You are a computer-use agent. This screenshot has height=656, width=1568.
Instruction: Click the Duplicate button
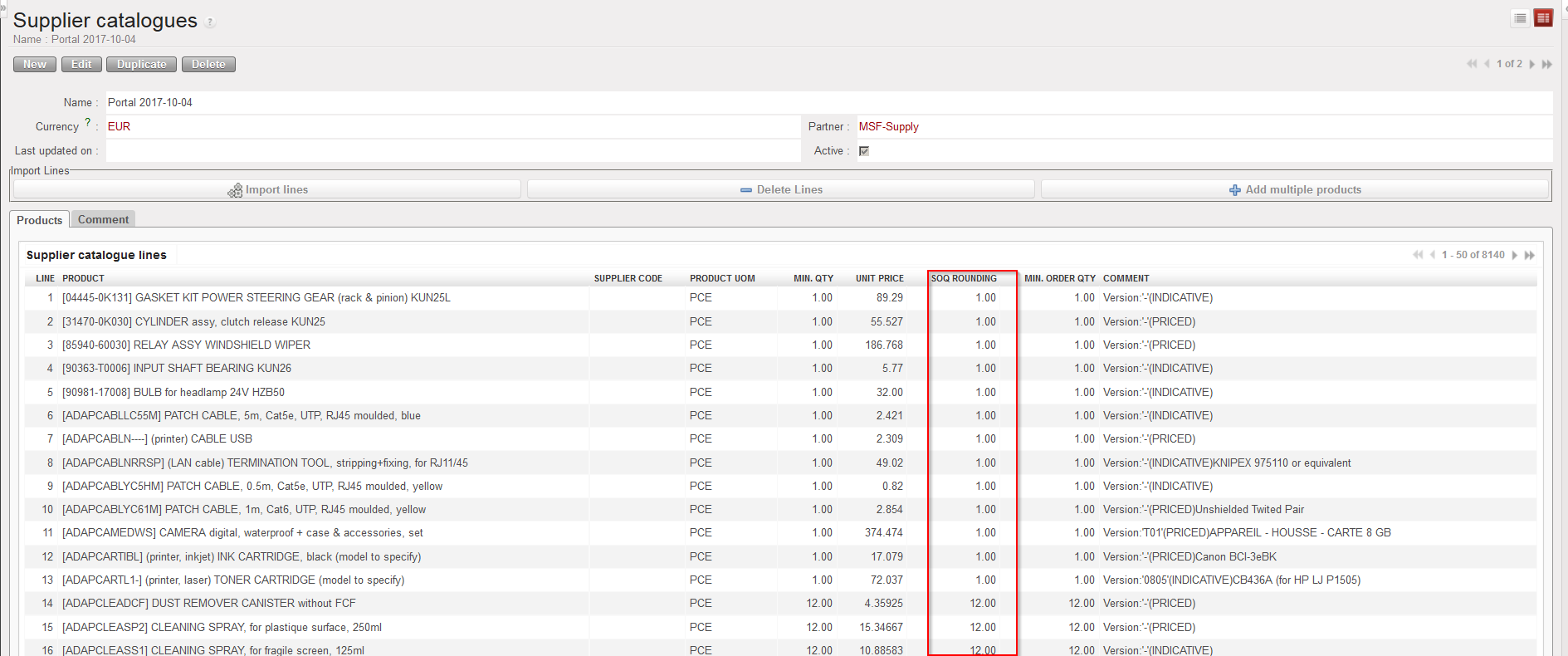(x=141, y=64)
